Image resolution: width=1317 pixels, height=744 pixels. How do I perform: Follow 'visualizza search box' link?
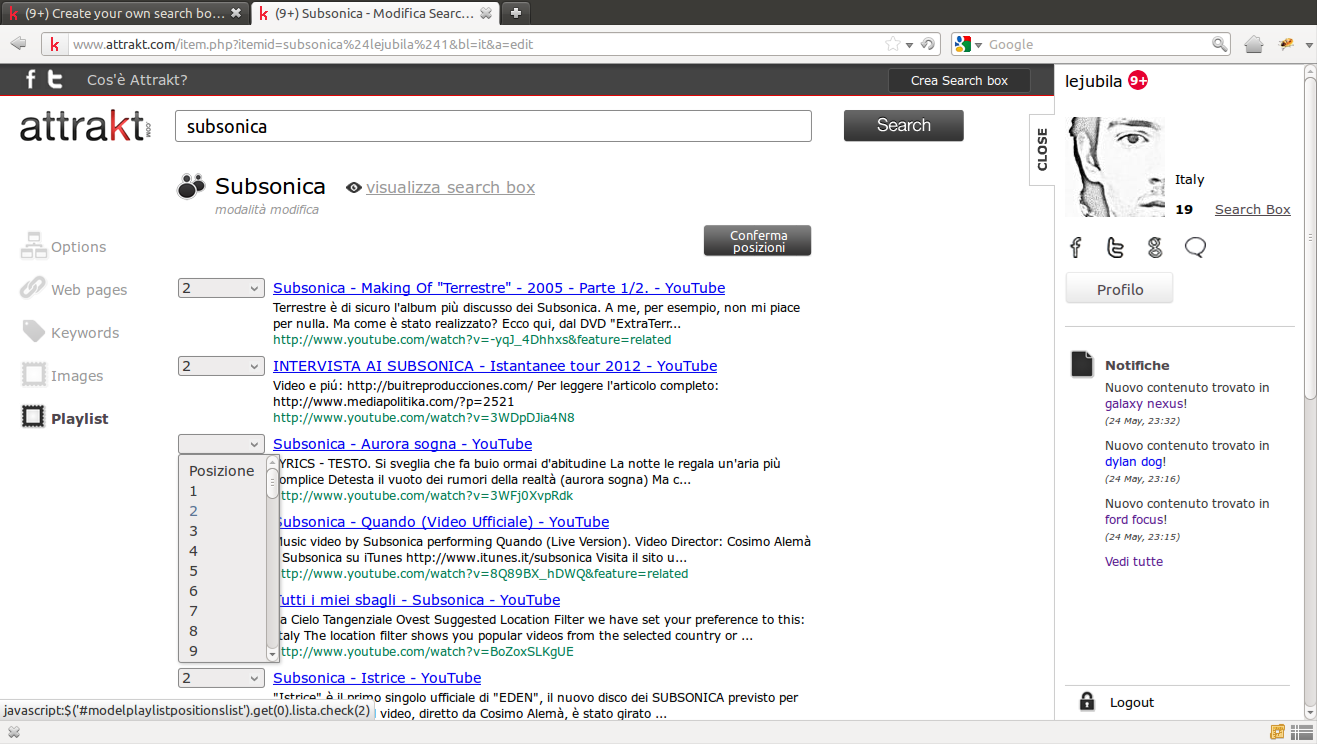(450, 187)
